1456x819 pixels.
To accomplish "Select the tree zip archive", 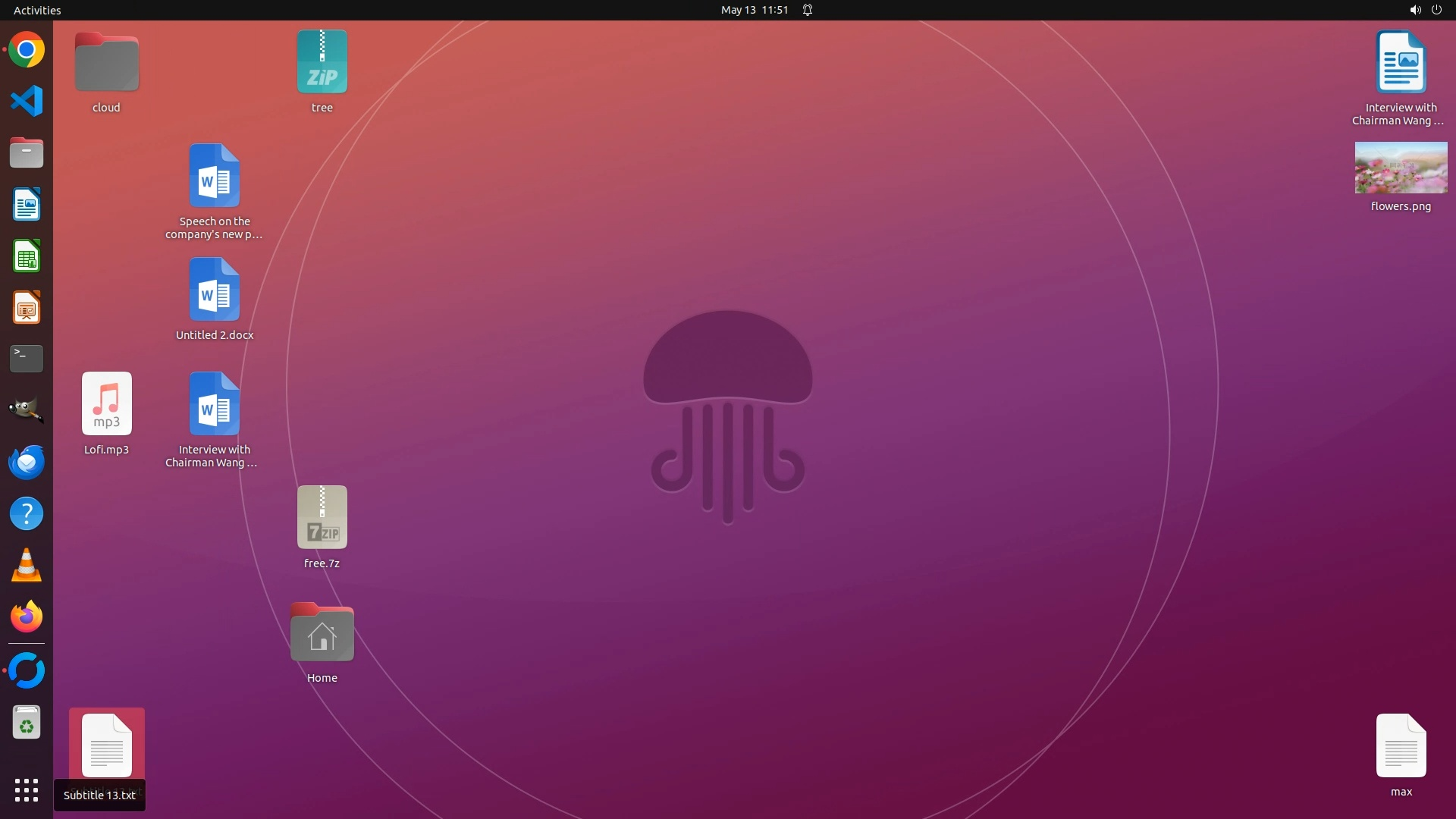I will [x=322, y=62].
